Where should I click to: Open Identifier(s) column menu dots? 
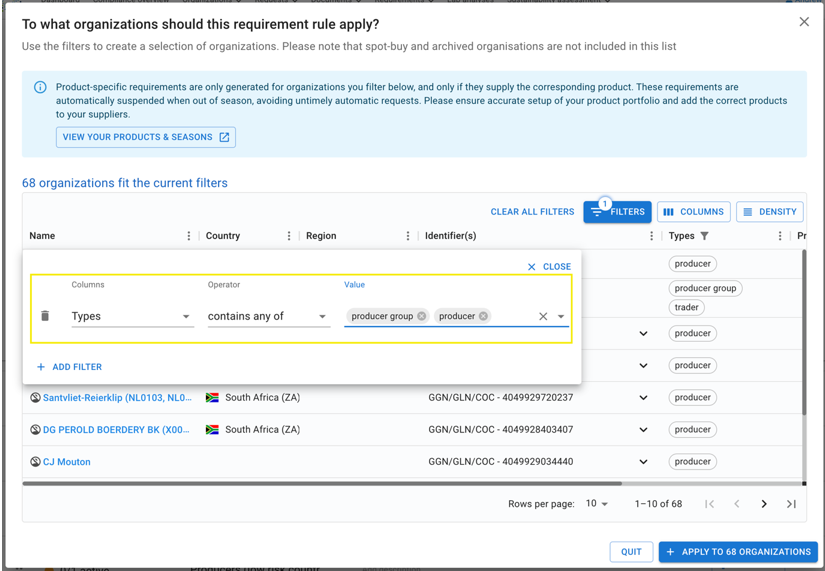651,236
